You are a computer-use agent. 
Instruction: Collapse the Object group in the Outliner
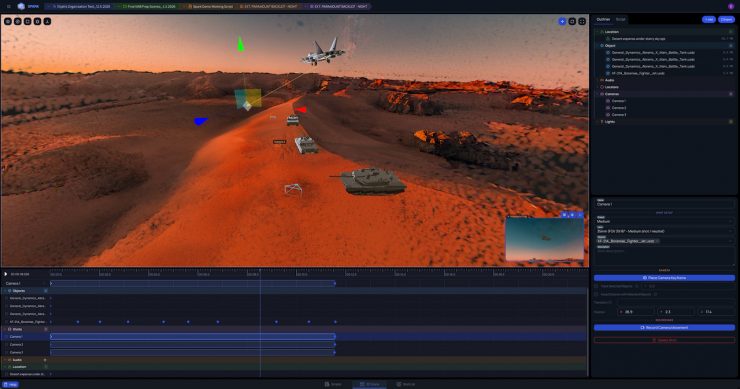pos(597,46)
